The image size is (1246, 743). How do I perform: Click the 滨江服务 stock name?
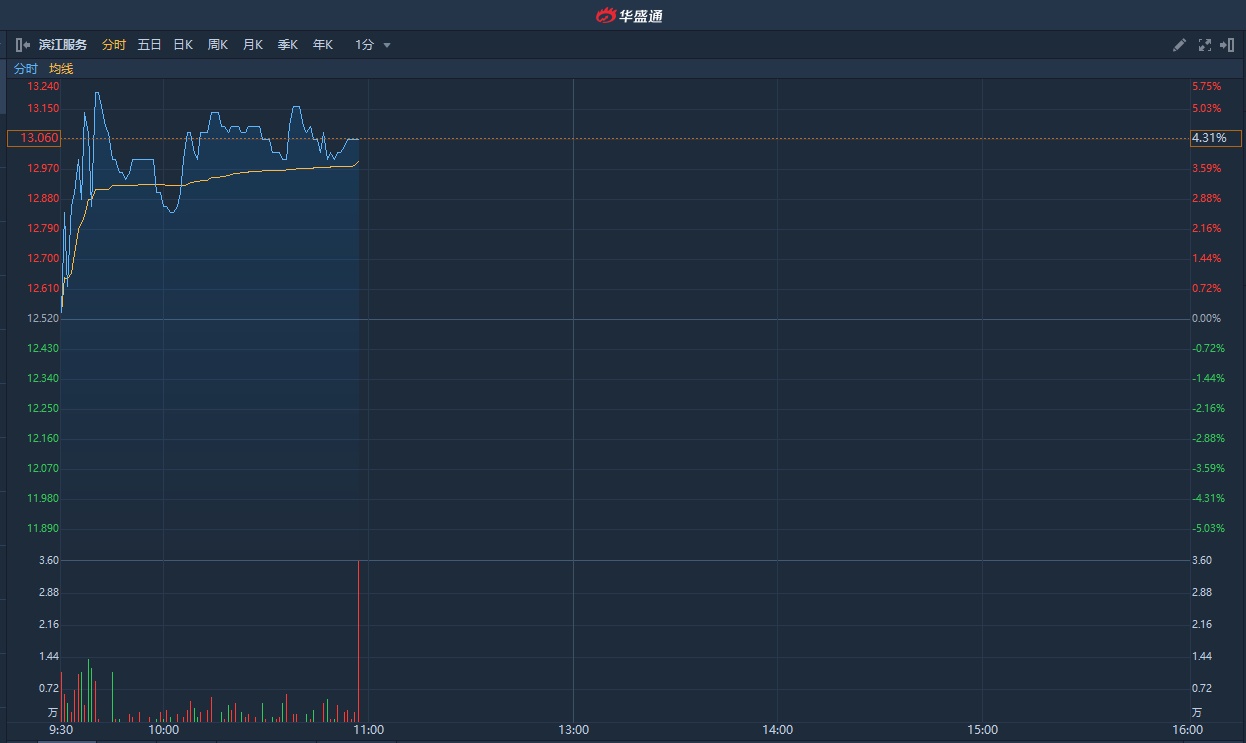pyautogui.click(x=63, y=45)
